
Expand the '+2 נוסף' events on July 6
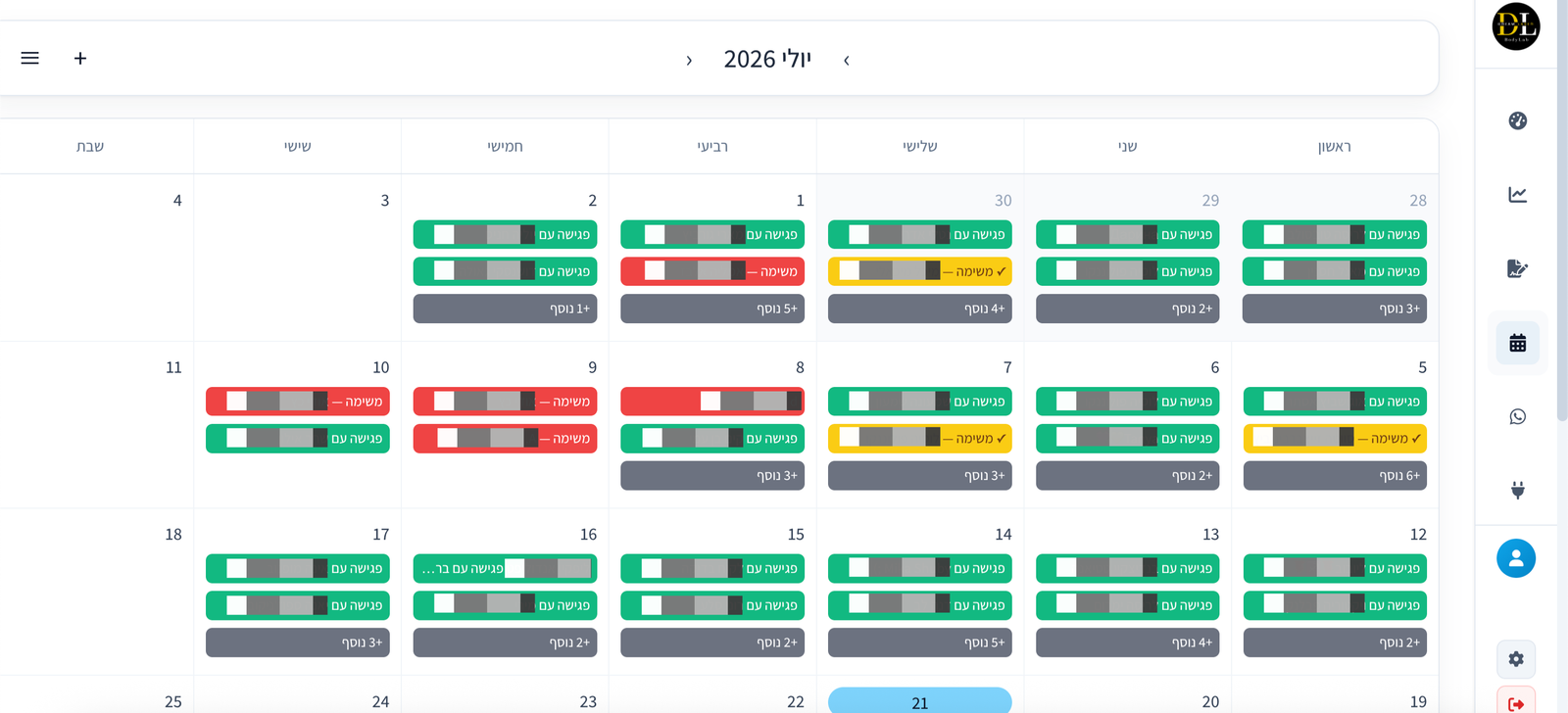1127,475
